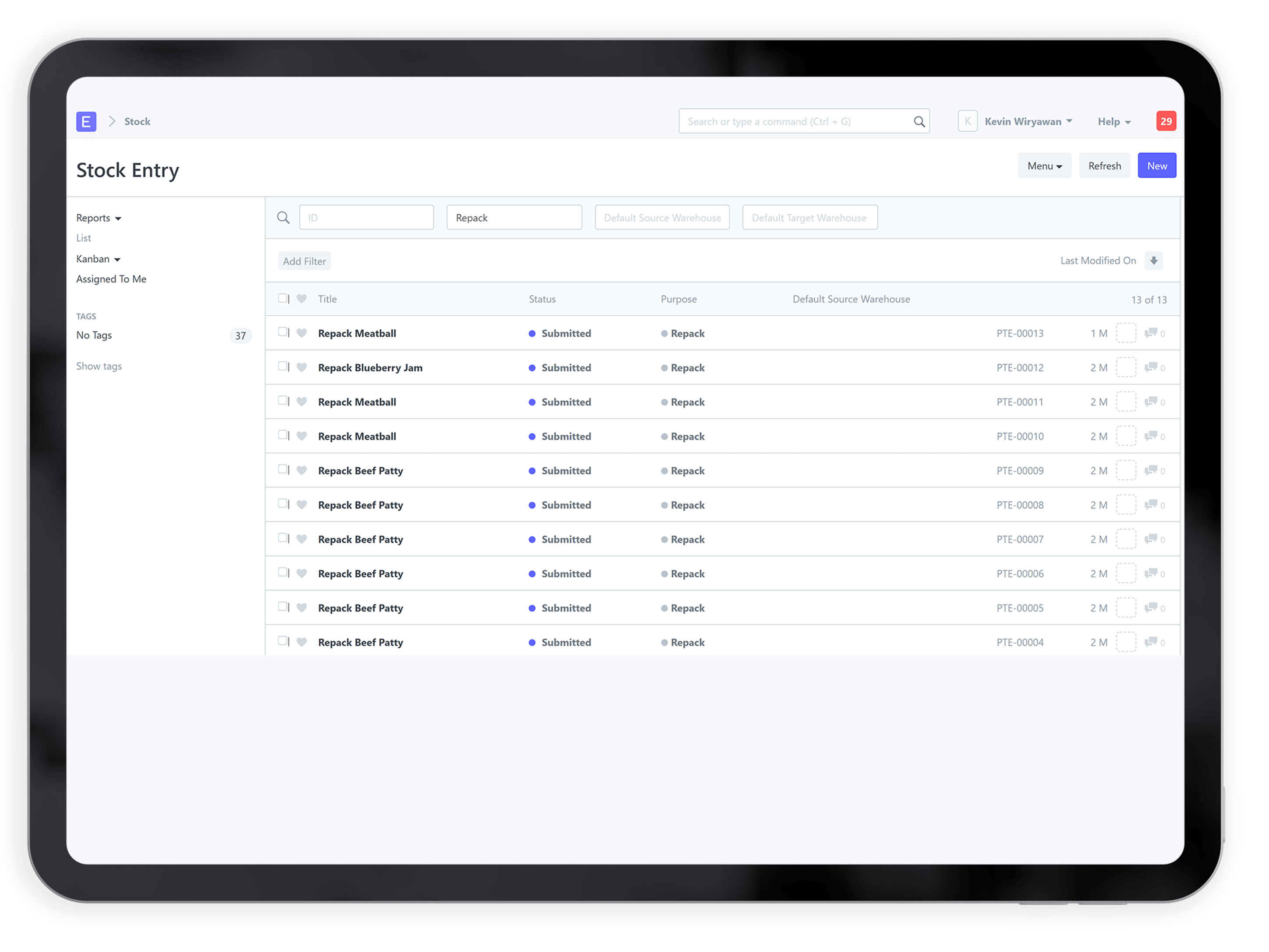Like the PTE-00007 Repack Beef Patty entry
The height and width of the screenshot is (952, 1269).
pyautogui.click(x=302, y=539)
